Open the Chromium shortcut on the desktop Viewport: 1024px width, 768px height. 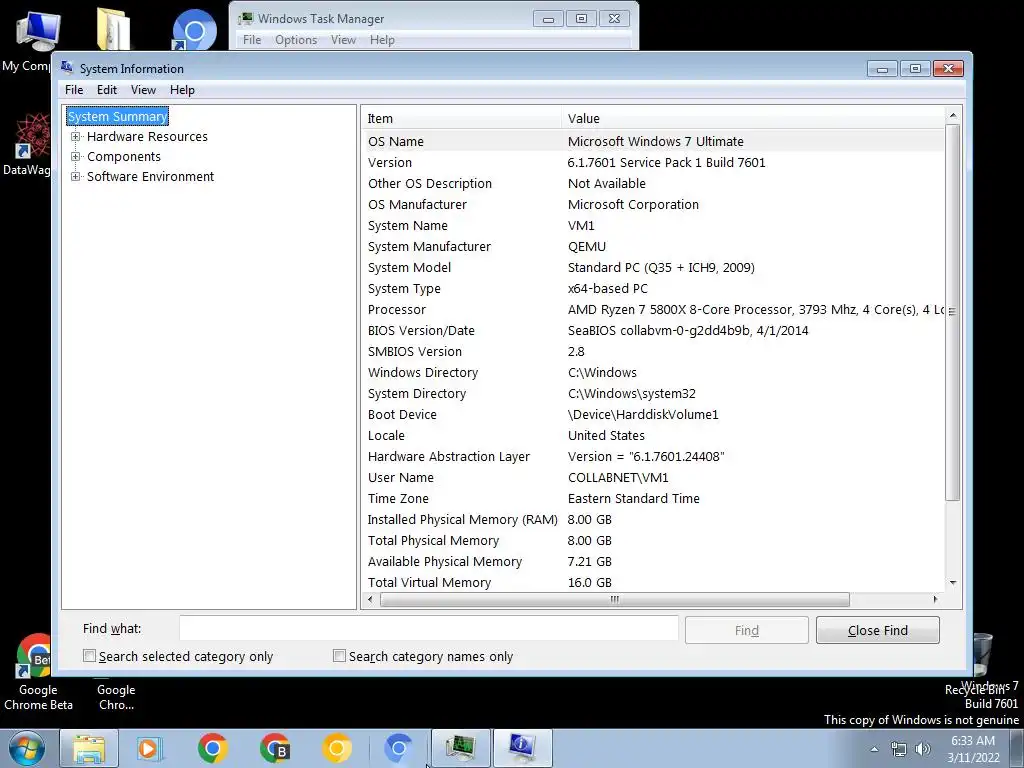point(194,30)
